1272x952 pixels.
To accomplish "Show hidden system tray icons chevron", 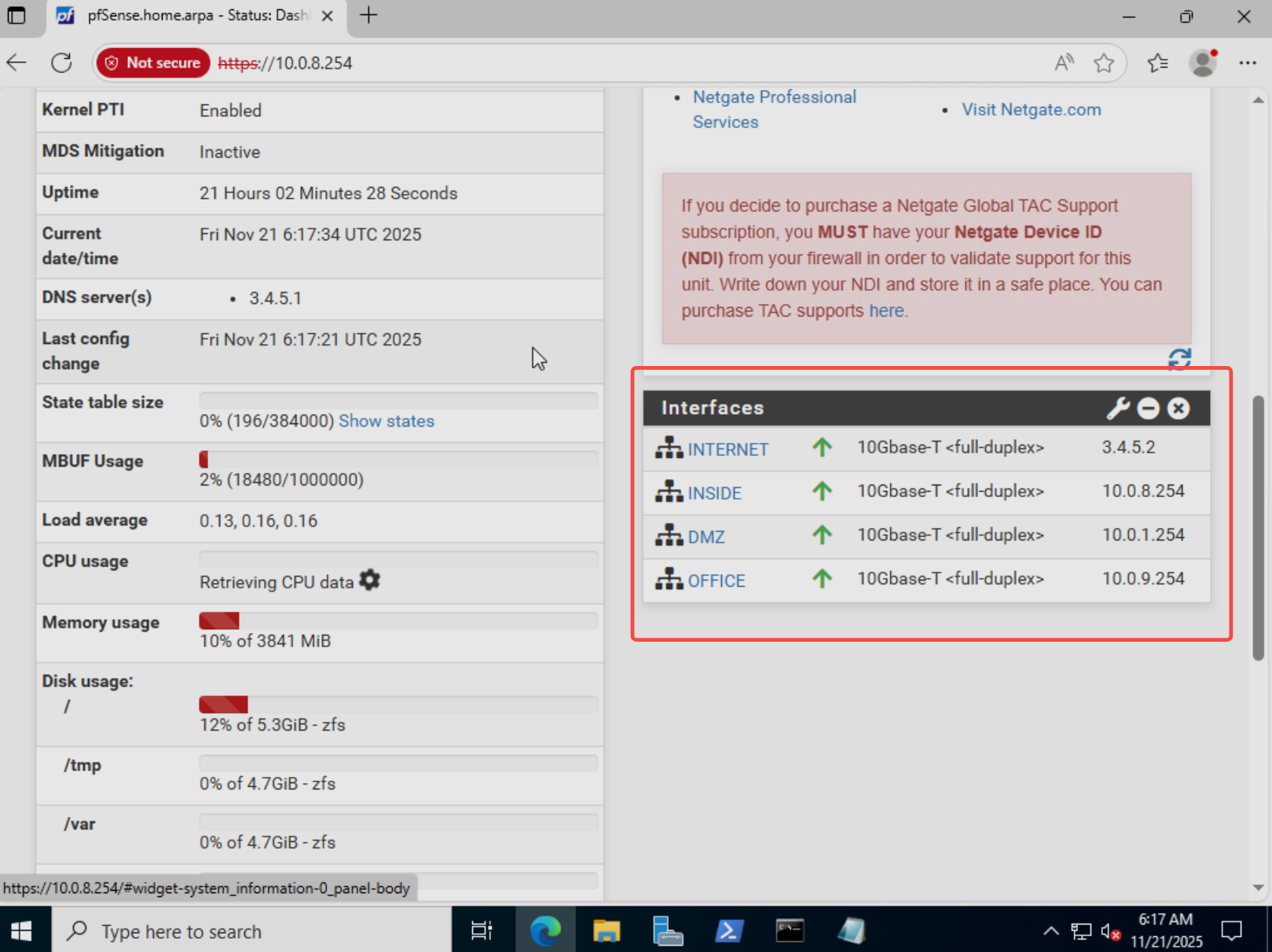I will (x=1050, y=932).
